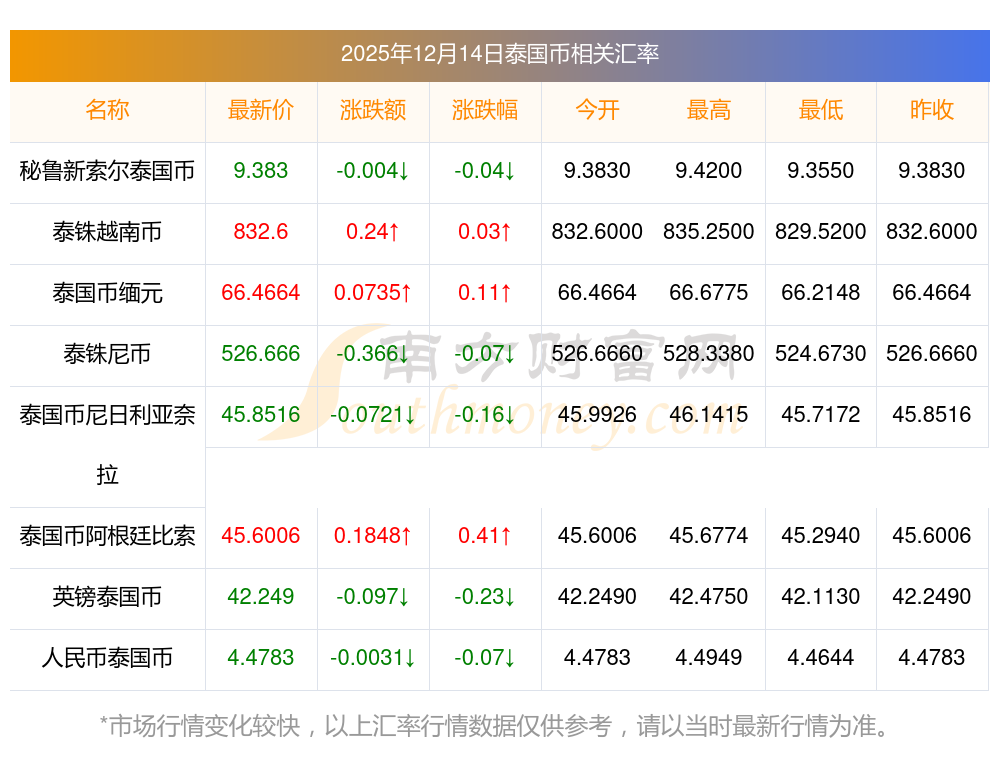This screenshot has height=757, width=1000.
Task: Click the highest value 66.6775
Action: tap(709, 292)
